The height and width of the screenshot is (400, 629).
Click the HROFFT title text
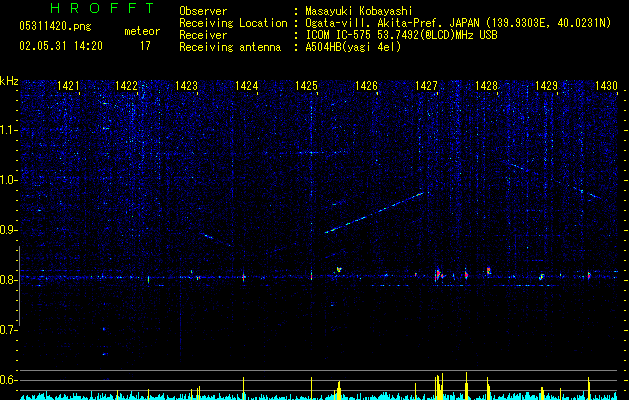point(103,8)
